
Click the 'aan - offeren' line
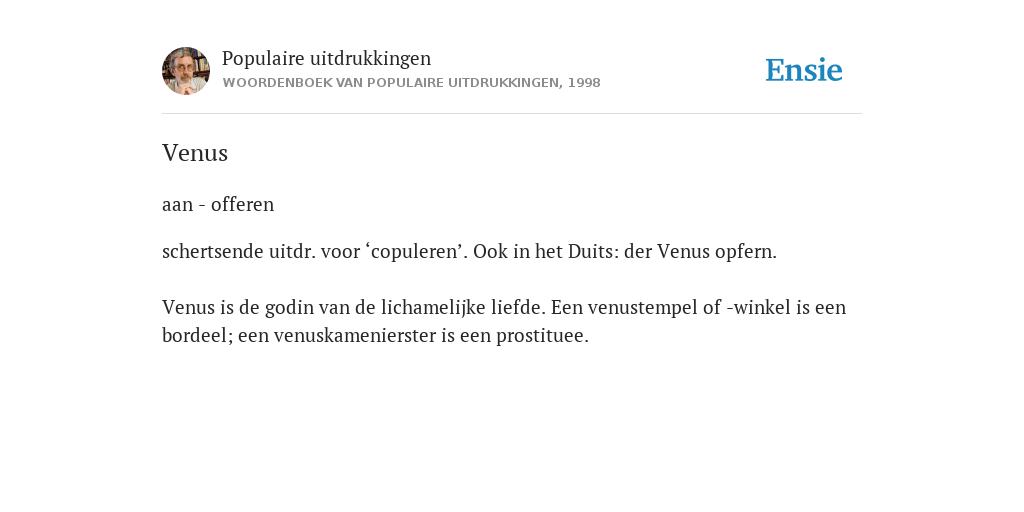(218, 204)
